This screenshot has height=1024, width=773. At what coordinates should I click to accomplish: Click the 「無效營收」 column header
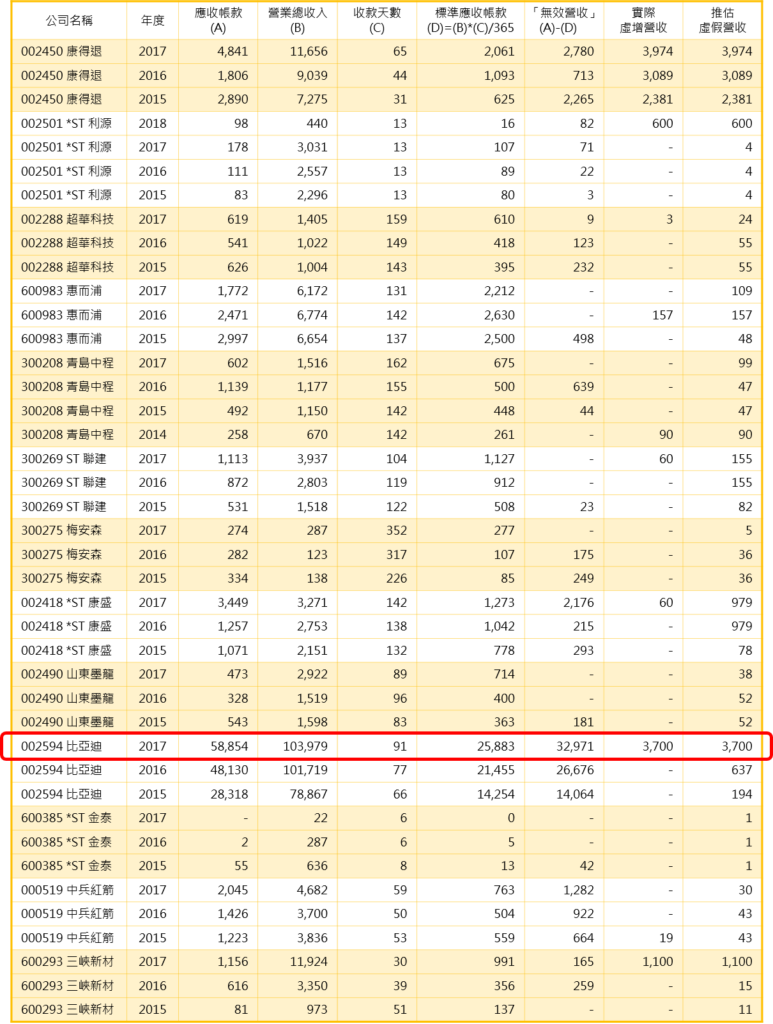[564, 20]
